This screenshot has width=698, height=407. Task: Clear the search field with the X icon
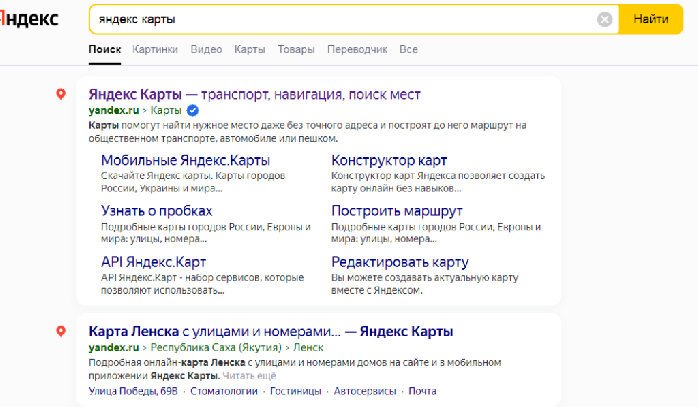604,19
